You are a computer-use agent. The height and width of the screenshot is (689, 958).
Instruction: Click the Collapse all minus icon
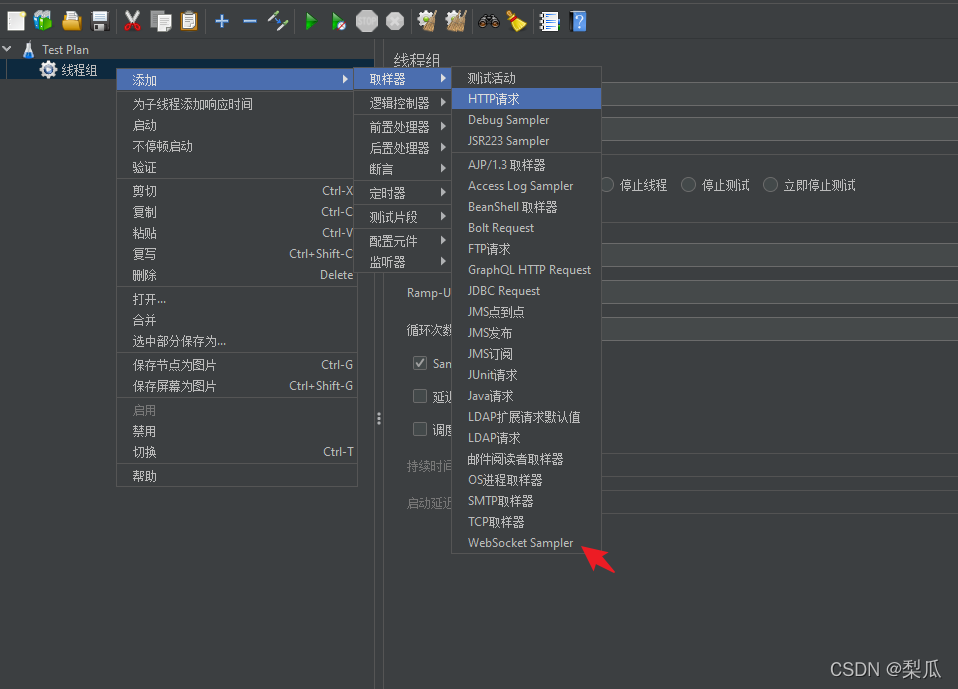tap(250, 21)
